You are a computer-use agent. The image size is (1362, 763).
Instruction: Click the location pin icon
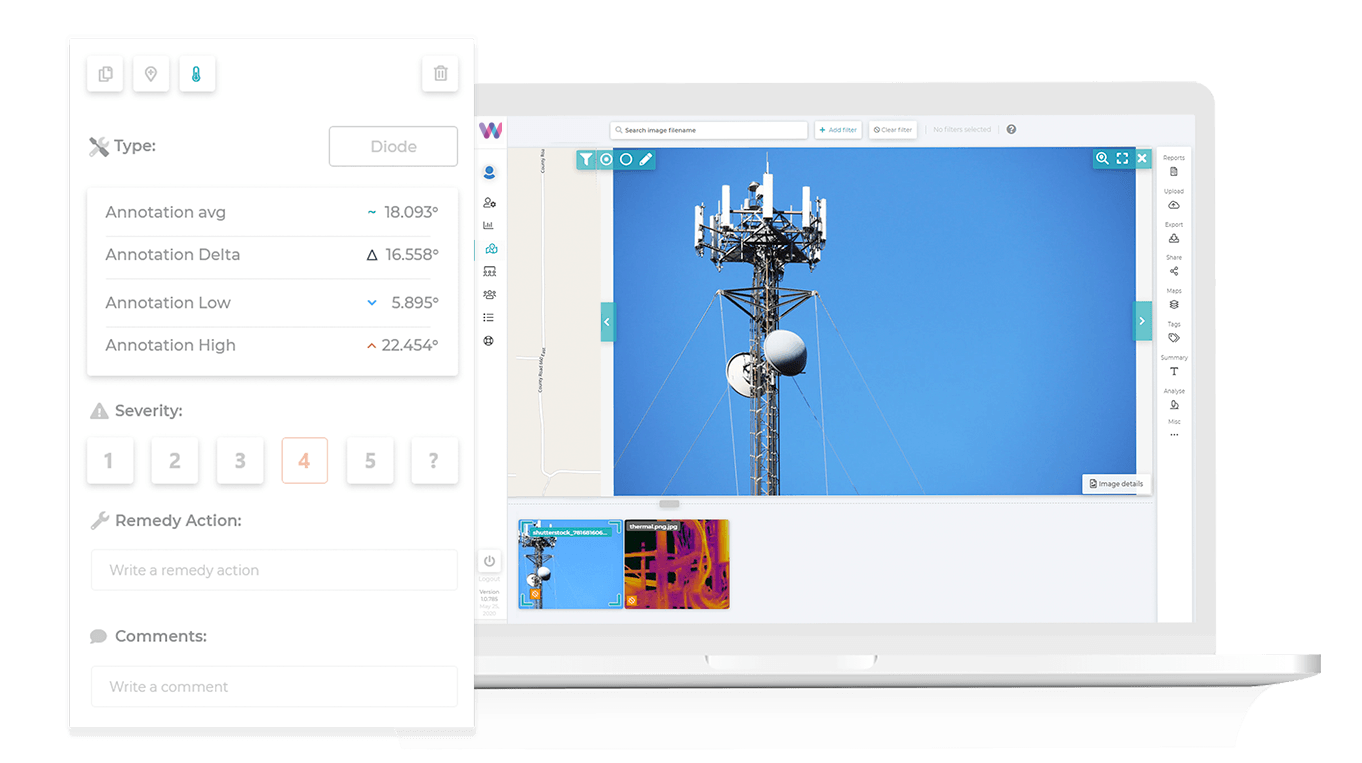tap(151, 74)
